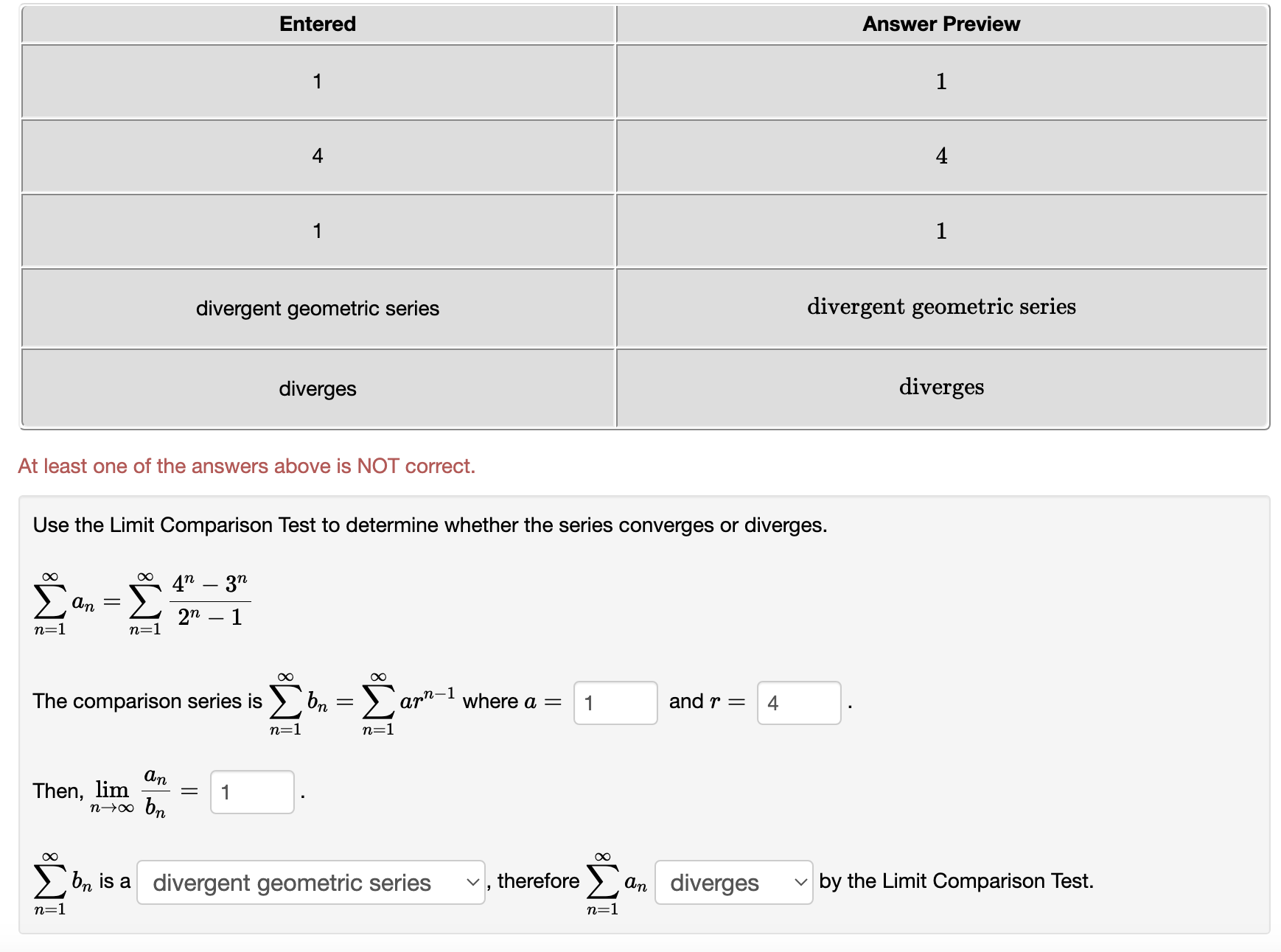Click the diverges cell under Entered
Viewport: 1281px width, 952px height.
click(x=317, y=388)
